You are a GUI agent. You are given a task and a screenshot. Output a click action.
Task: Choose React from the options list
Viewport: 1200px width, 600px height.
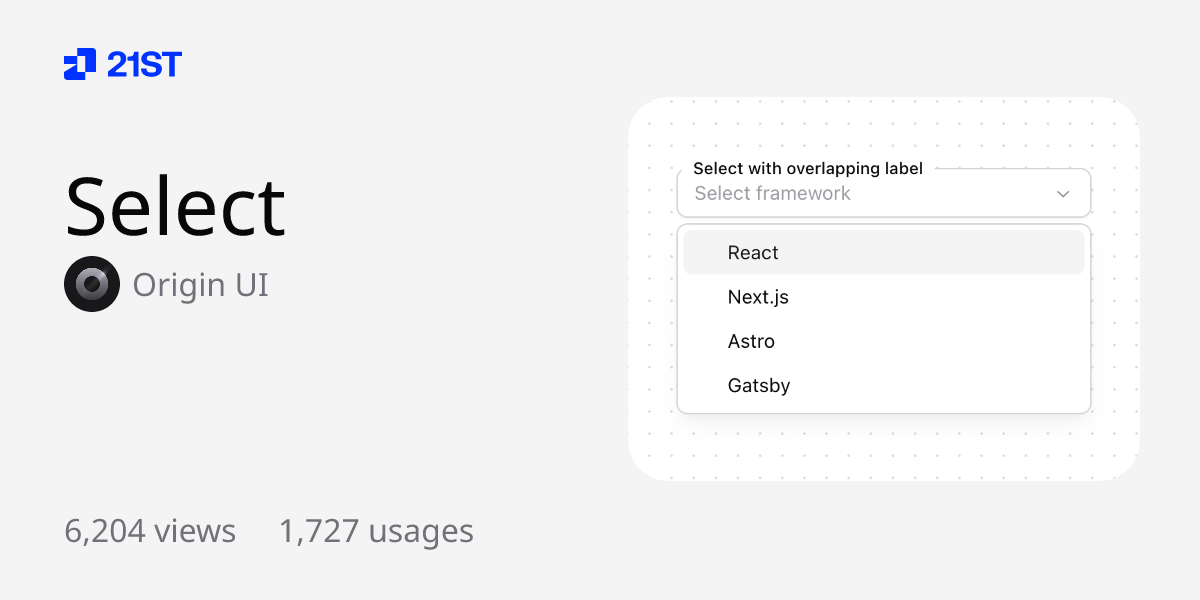[753, 253]
